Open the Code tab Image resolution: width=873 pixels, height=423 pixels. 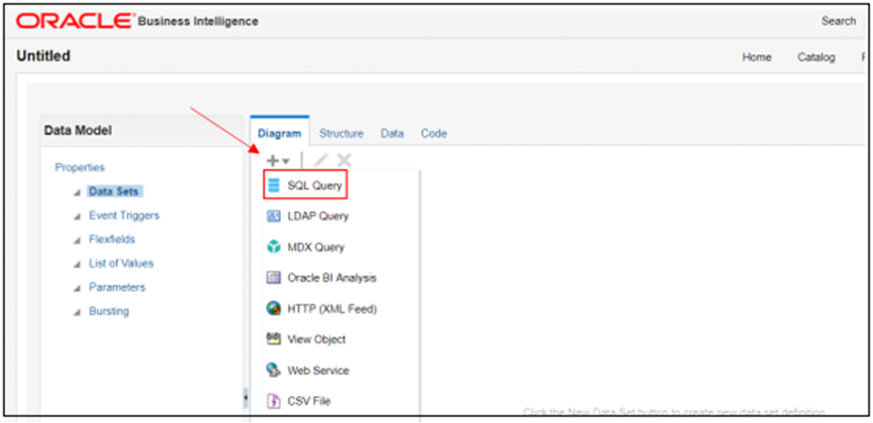click(x=434, y=134)
